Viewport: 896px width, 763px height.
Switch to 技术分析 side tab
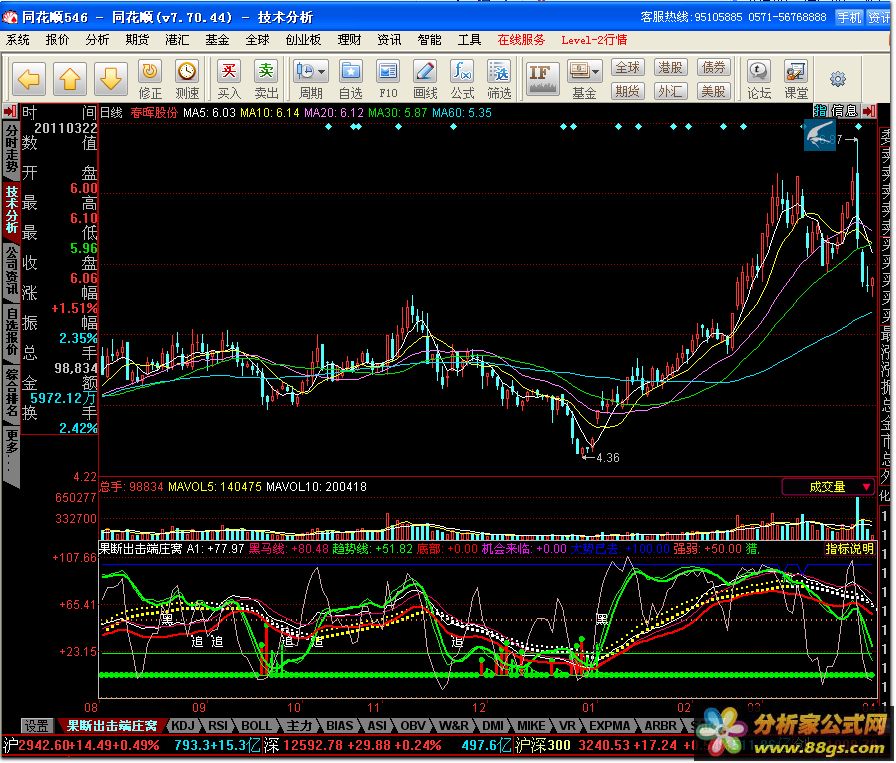point(11,209)
